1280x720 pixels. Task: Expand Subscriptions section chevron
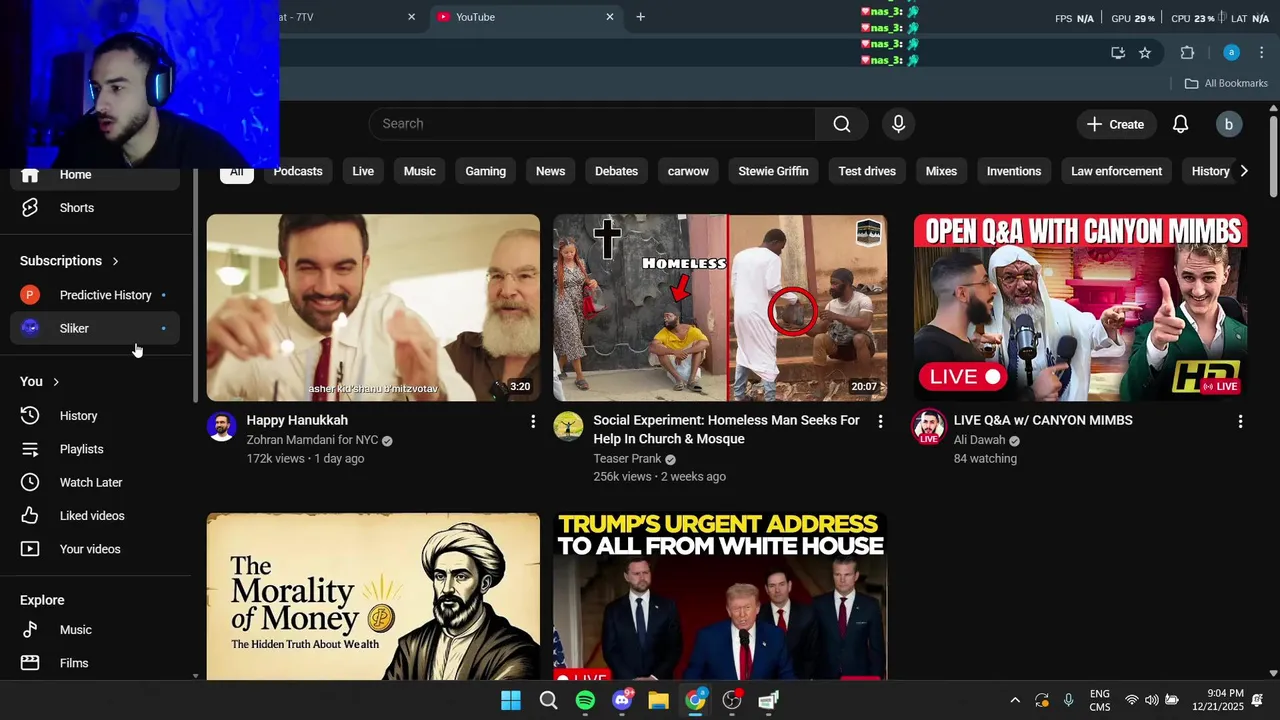[115, 261]
